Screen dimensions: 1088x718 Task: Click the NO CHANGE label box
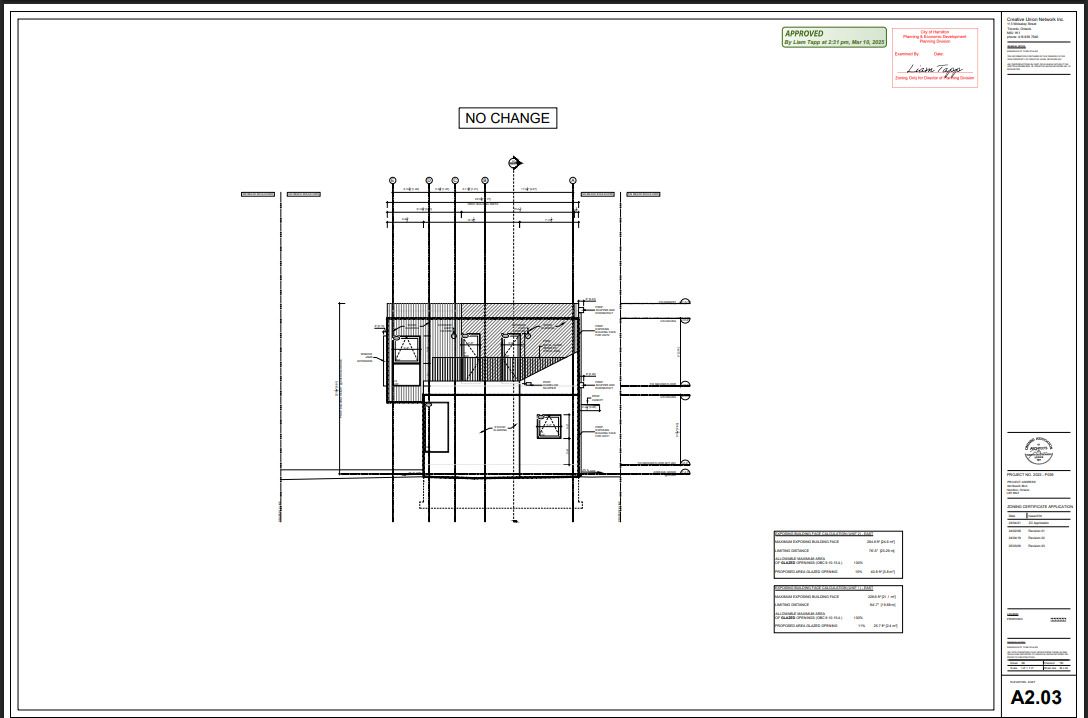pyautogui.click(x=507, y=118)
